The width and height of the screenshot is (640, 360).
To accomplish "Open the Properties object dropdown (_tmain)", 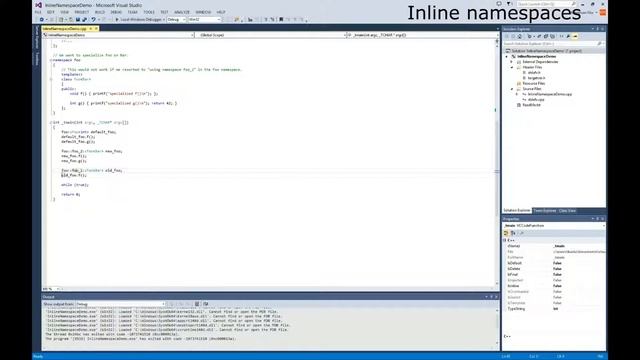I will coord(554,226).
